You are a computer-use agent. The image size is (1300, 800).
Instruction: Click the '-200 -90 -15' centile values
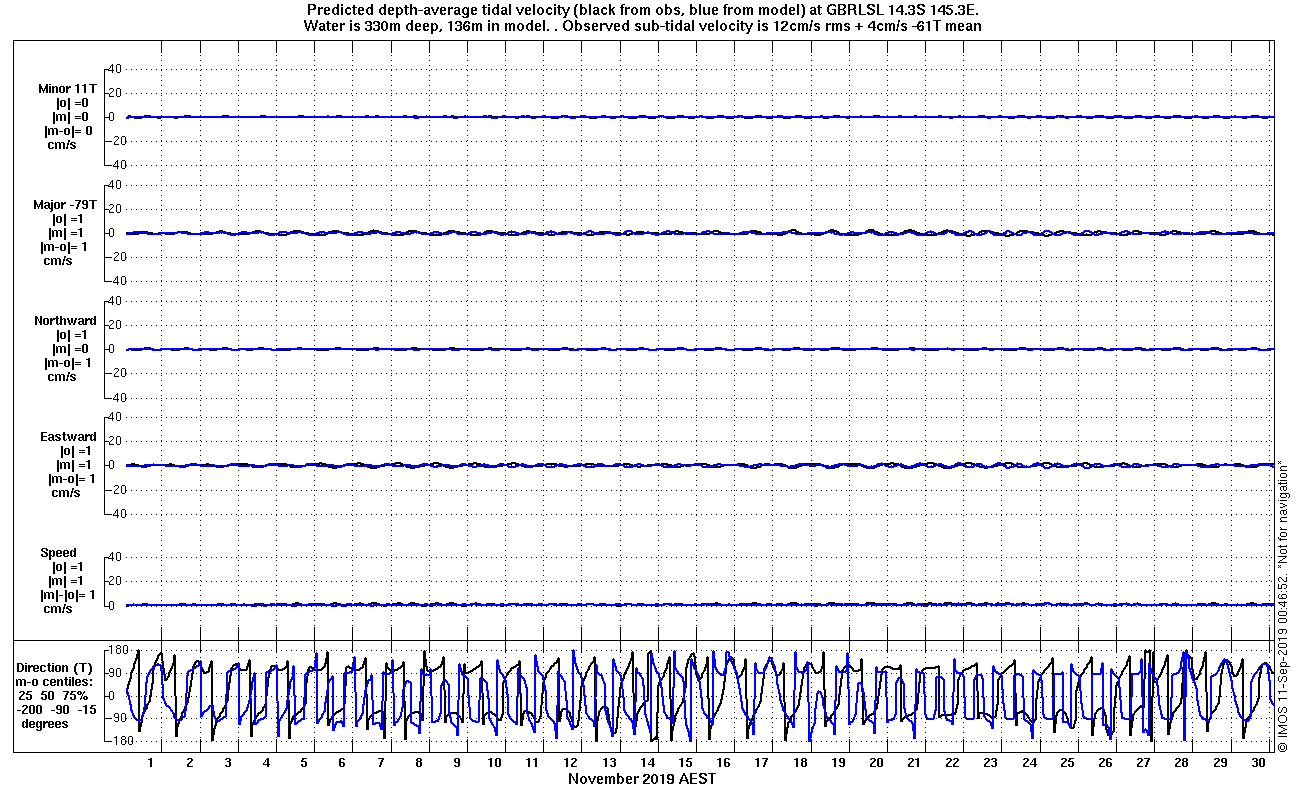point(57,709)
